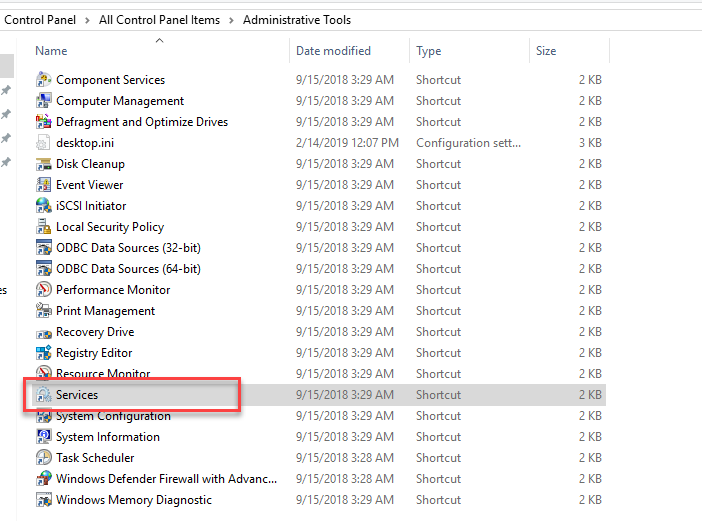Sort files by Size column
This screenshot has height=521, width=702.
(546, 51)
